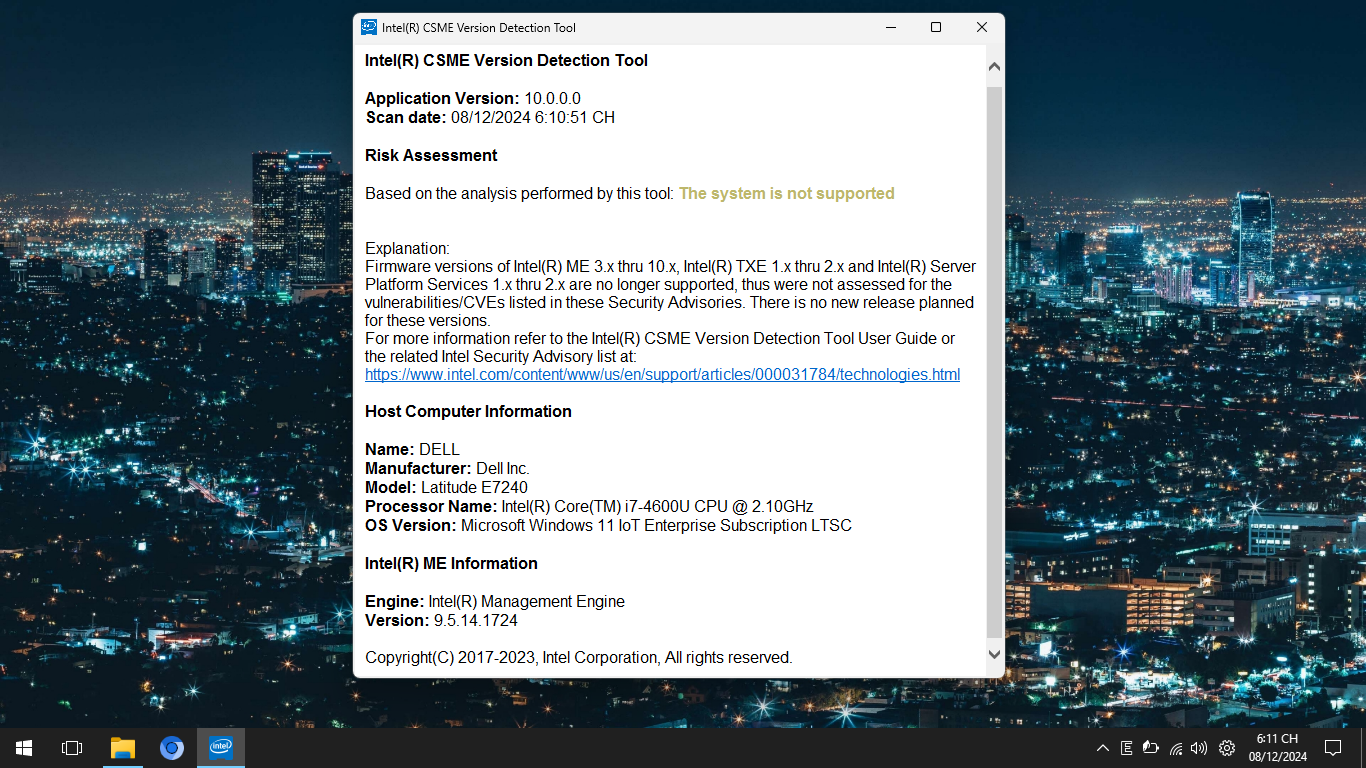Click the vertical scrollbar thumb
This screenshot has width=1366, height=768.
click(994, 360)
